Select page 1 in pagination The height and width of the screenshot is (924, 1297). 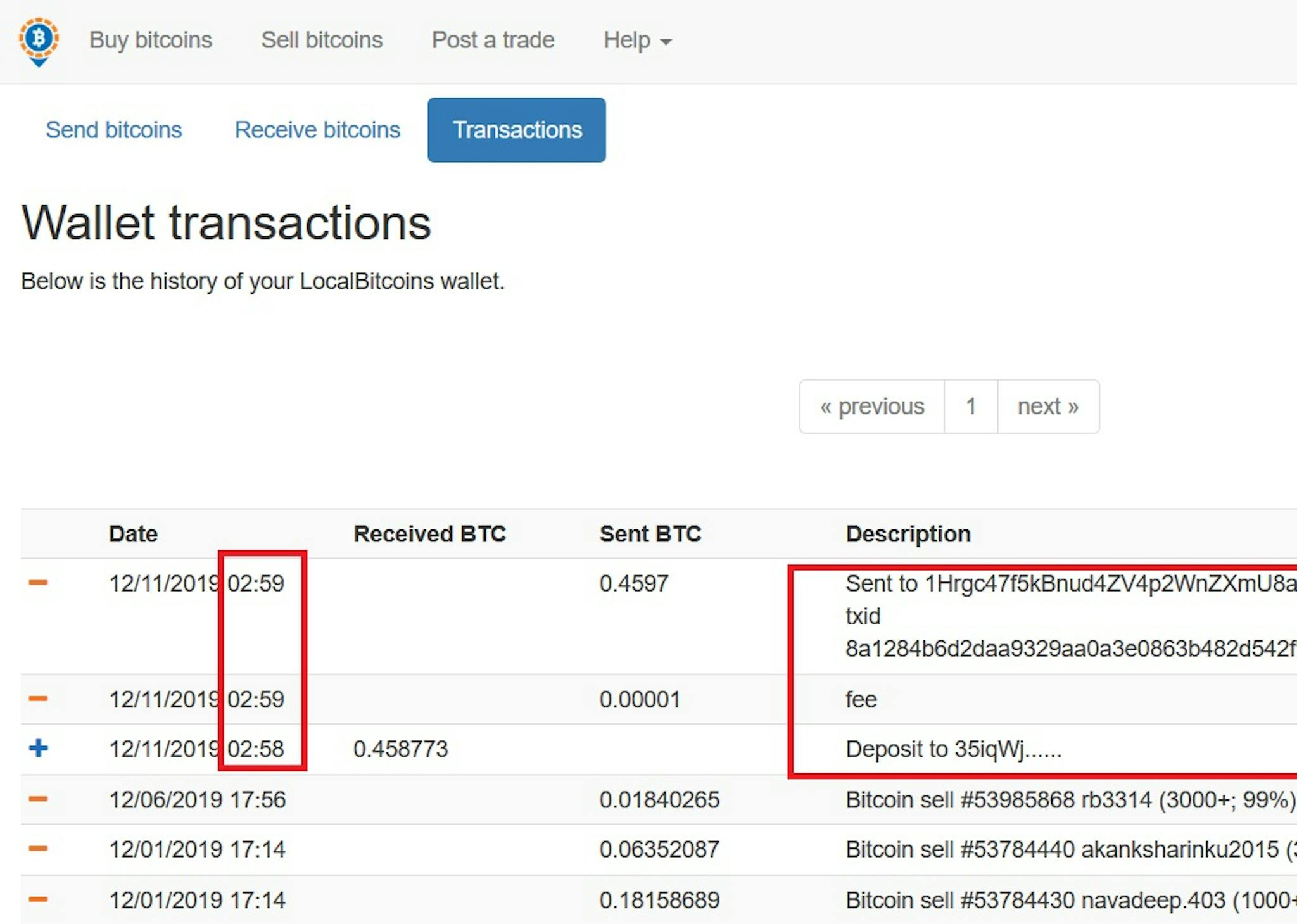[971, 407]
